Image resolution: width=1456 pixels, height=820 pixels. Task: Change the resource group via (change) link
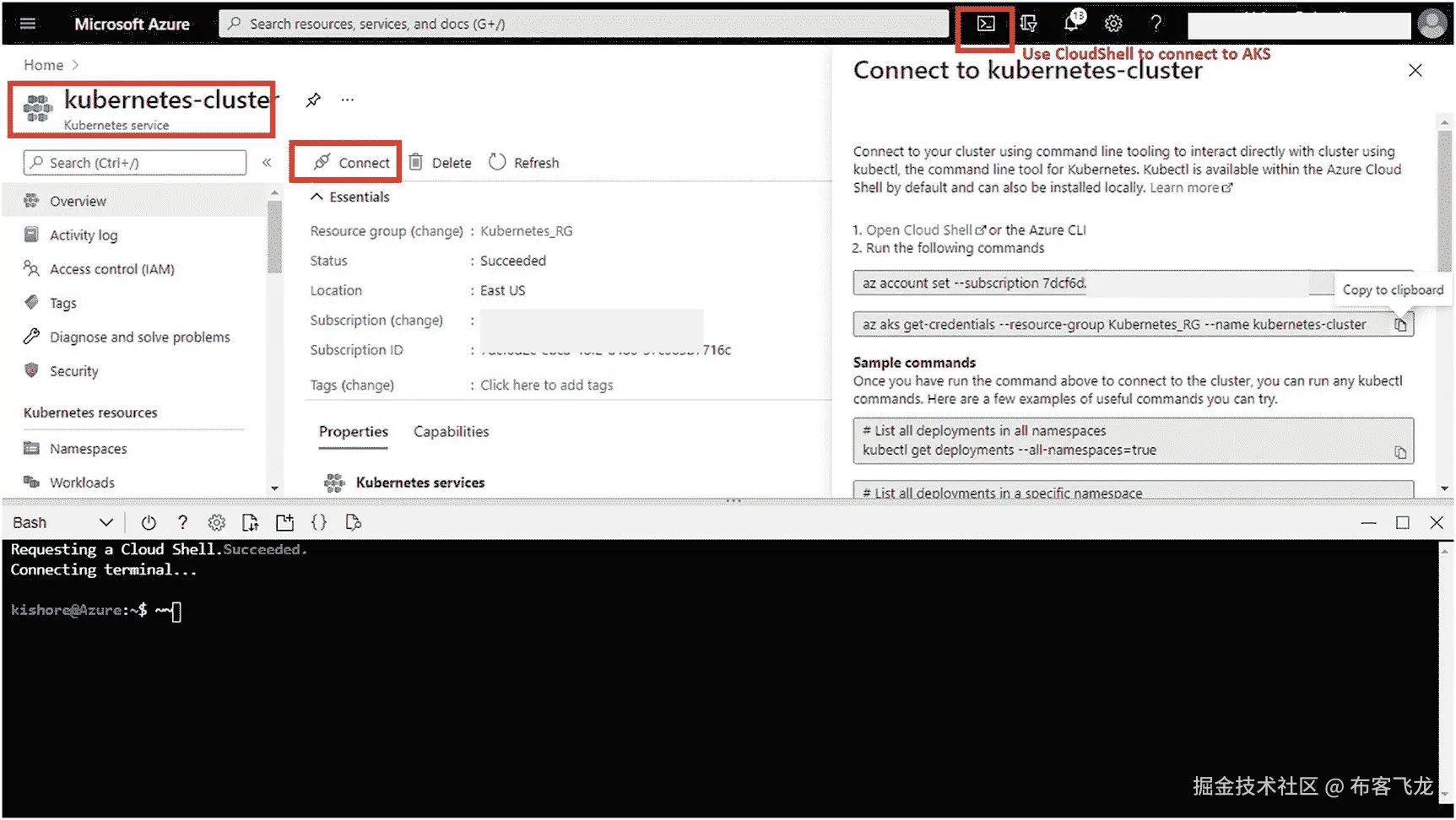(437, 231)
